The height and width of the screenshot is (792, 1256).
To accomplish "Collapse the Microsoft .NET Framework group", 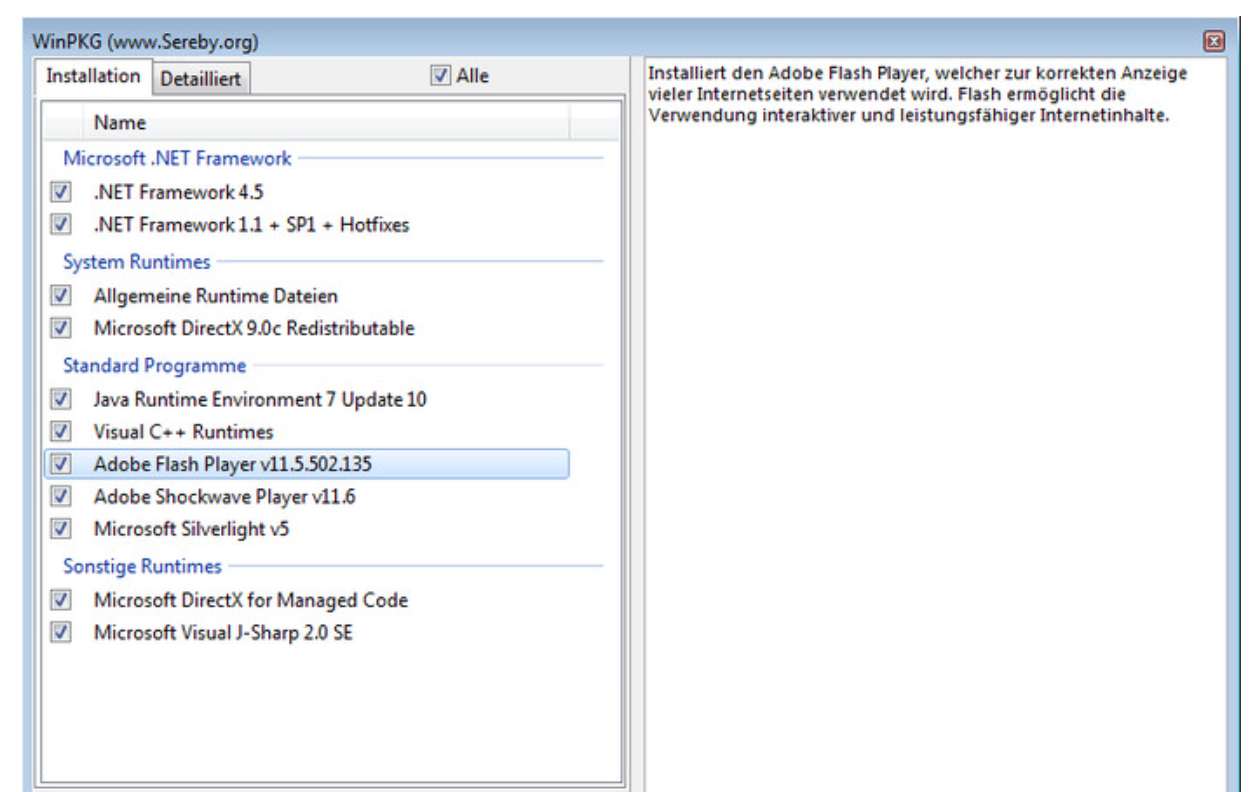I will (177, 158).
